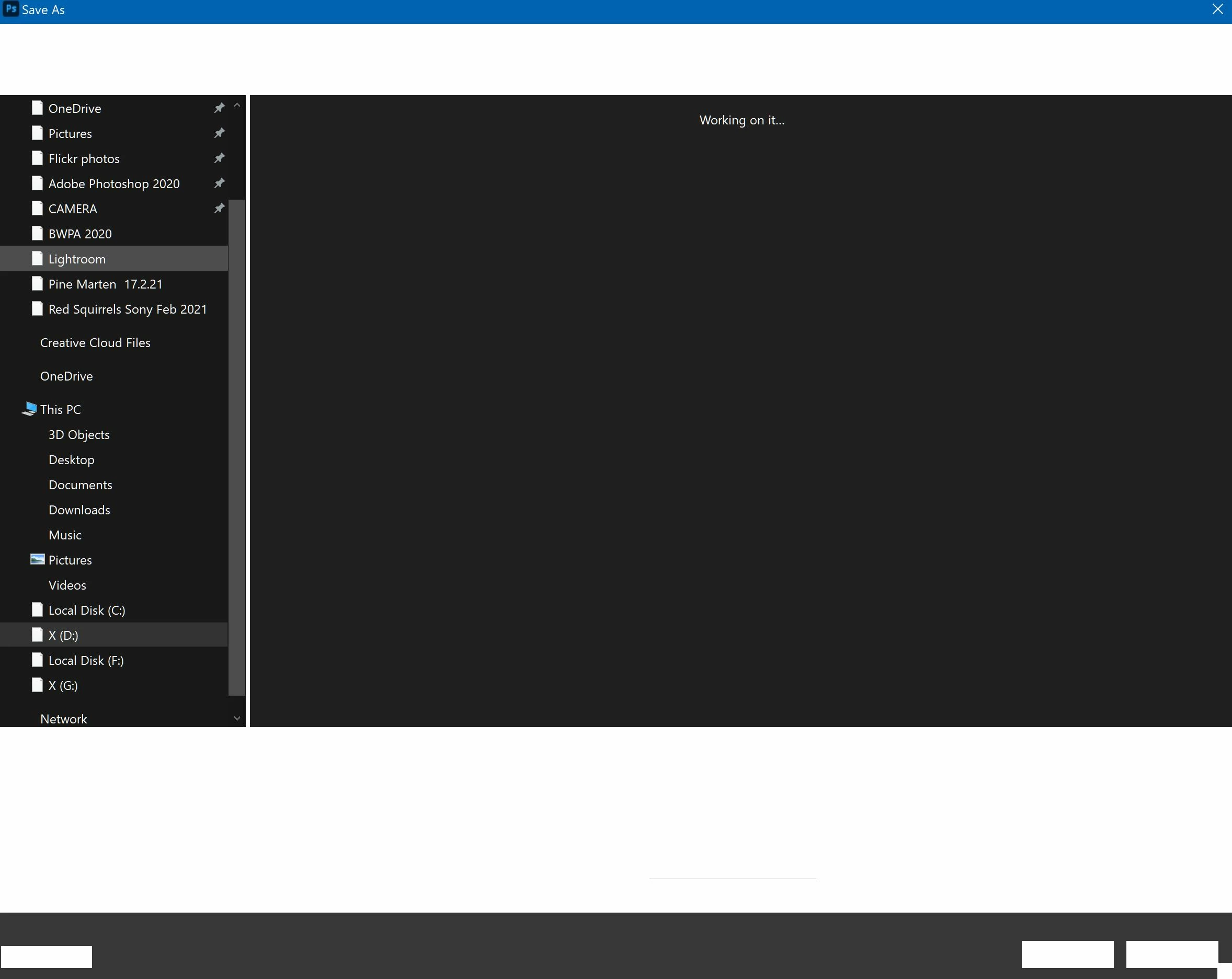Click the pin icon next to Flickr photos
Viewport: 1232px width, 979px height.
tap(219, 158)
